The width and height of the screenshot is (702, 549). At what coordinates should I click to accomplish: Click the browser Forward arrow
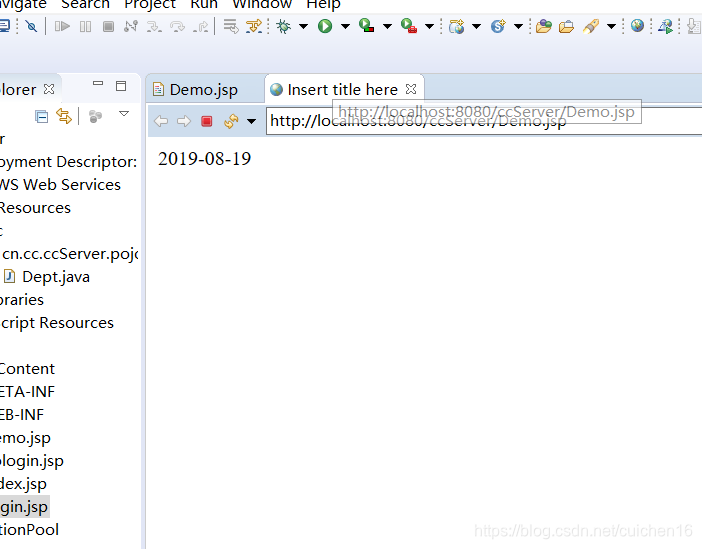click(184, 121)
